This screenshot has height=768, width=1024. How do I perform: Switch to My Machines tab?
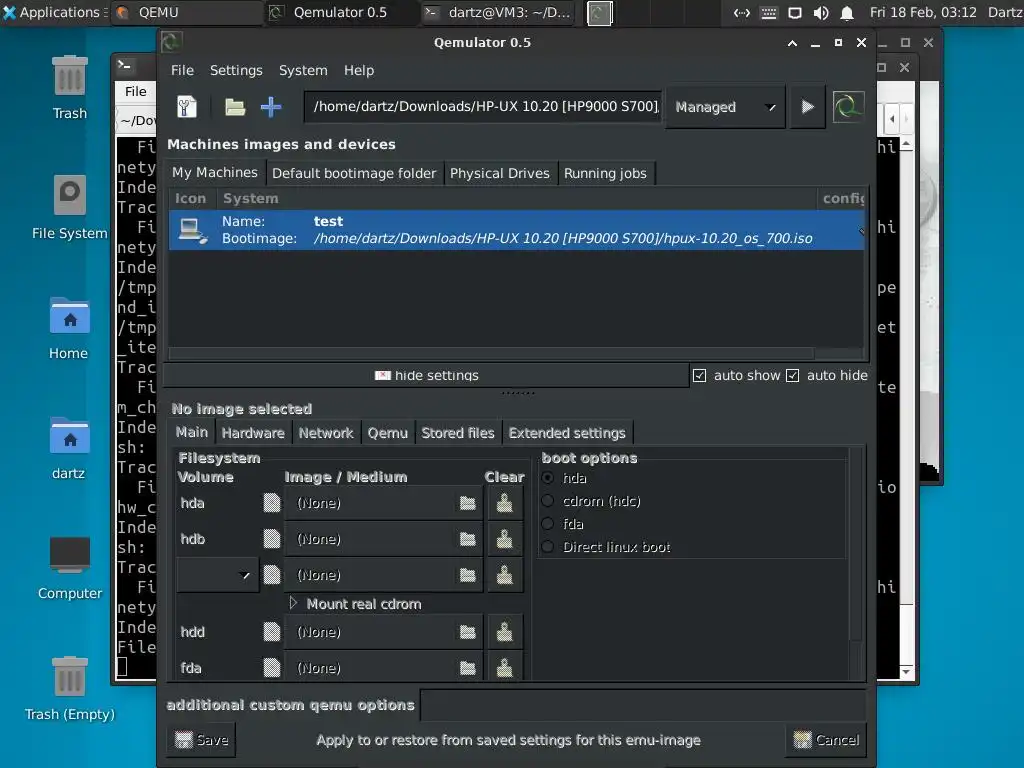tap(215, 172)
